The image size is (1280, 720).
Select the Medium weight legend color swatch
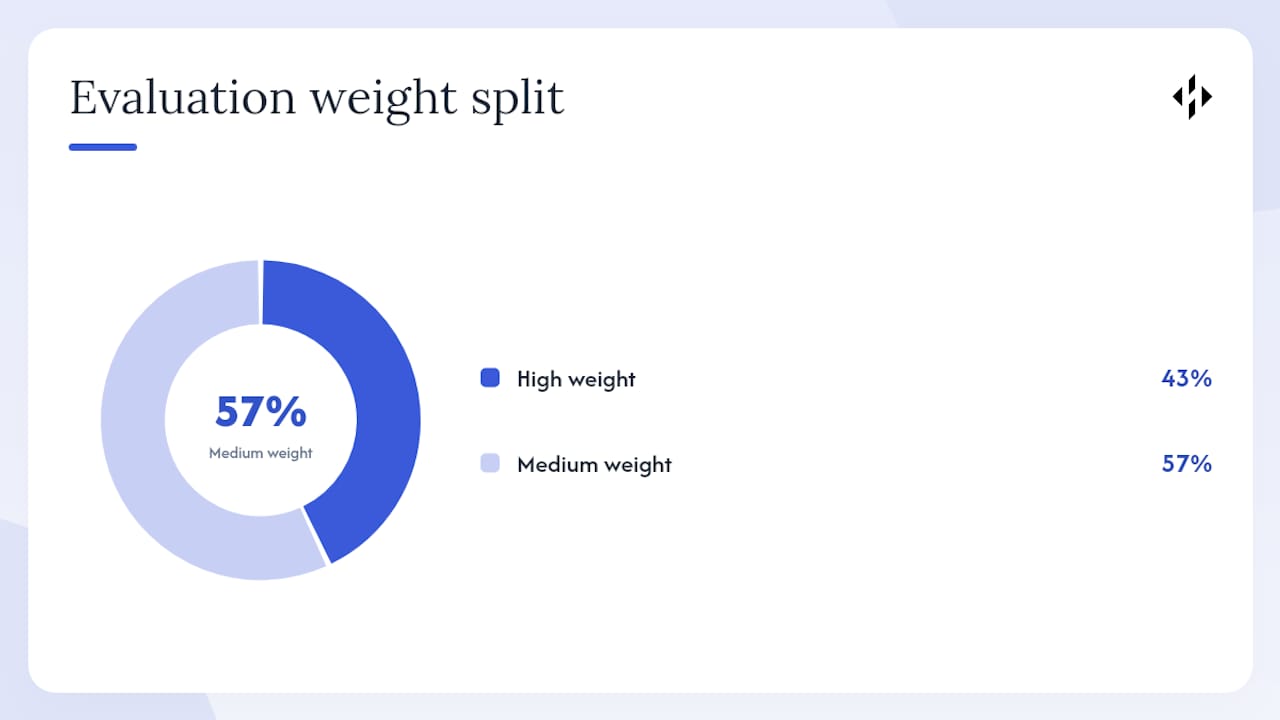[490, 463]
